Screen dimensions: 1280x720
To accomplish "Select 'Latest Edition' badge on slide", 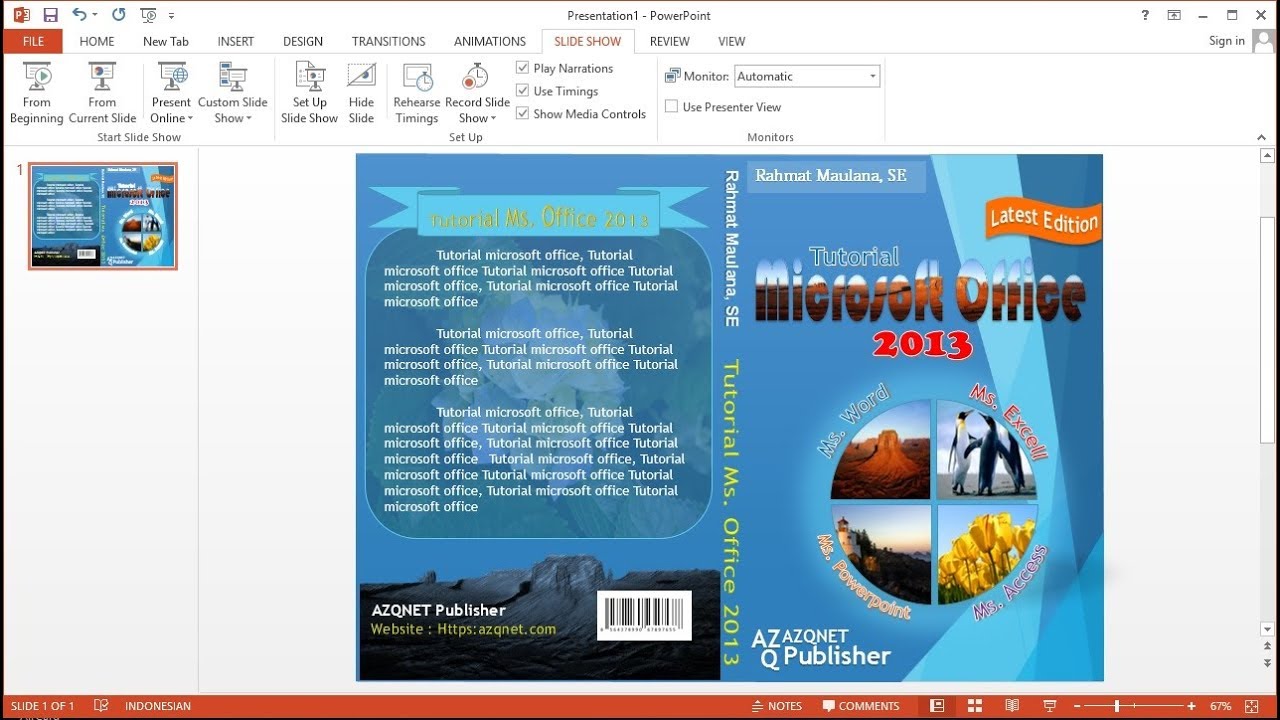I will [x=1043, y=218].
